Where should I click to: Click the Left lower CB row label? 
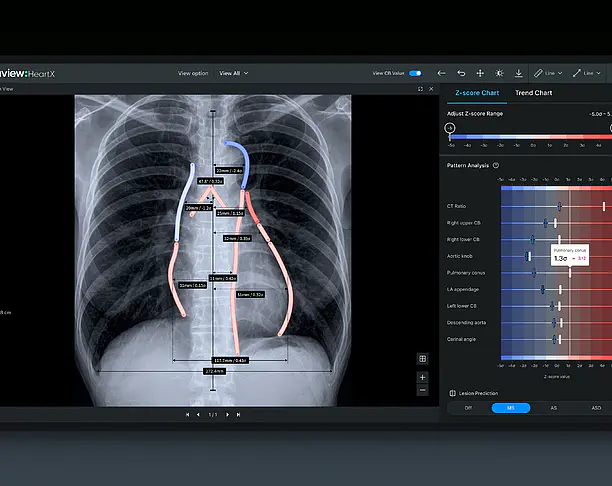tap(461, 306)
